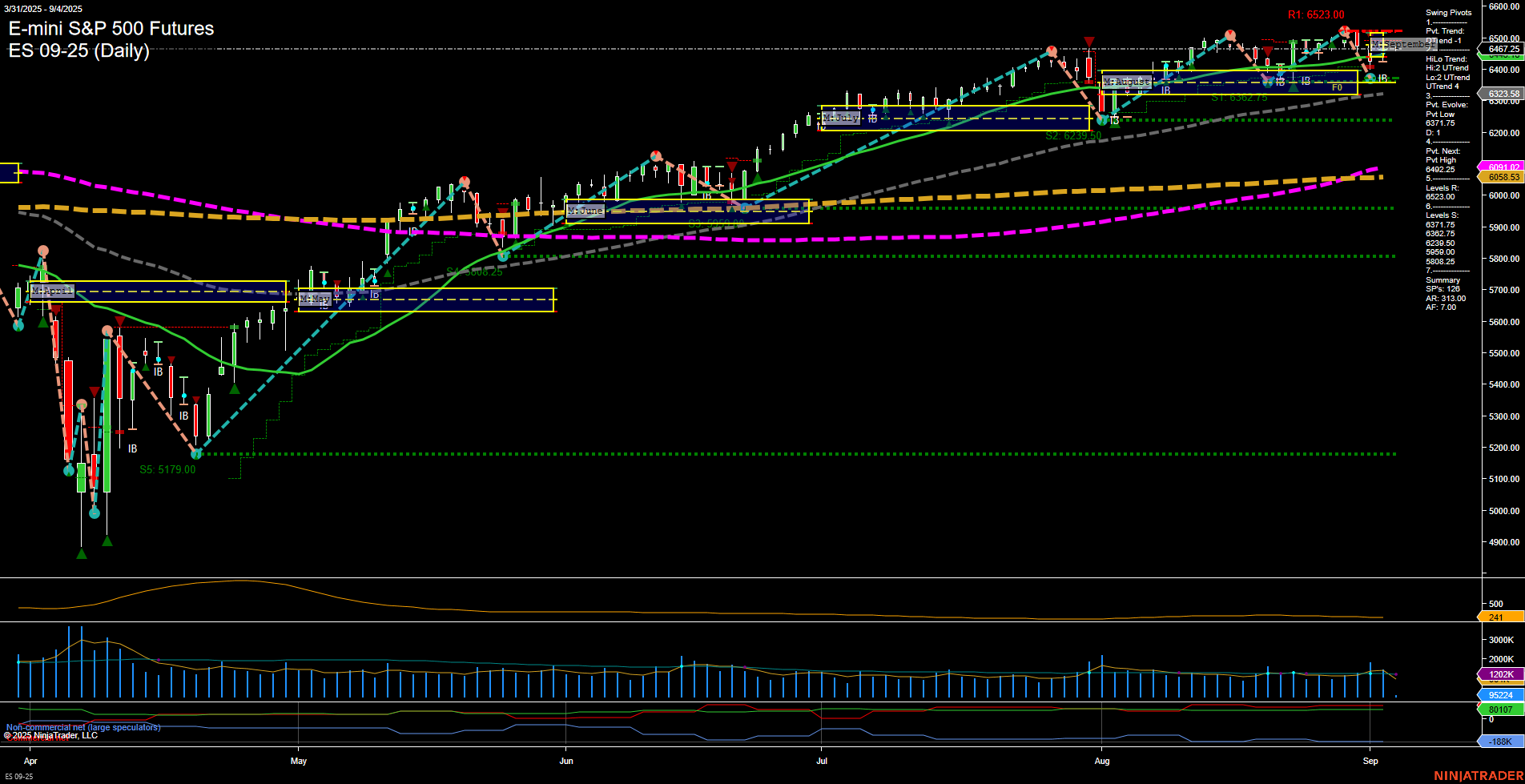Click the Sep label on the date axis
Screen dimensions: 1525x784
click(1372, 762)
